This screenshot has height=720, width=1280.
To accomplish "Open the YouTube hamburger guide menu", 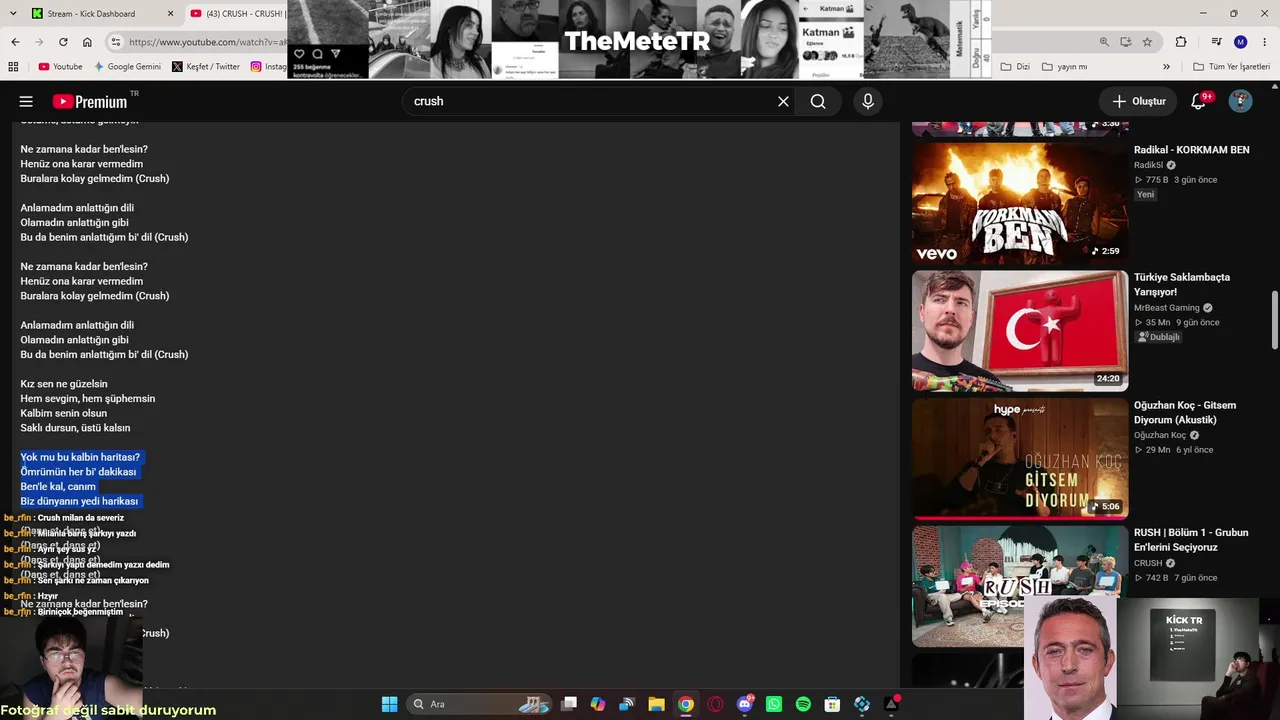I will [x=26, y=101].
